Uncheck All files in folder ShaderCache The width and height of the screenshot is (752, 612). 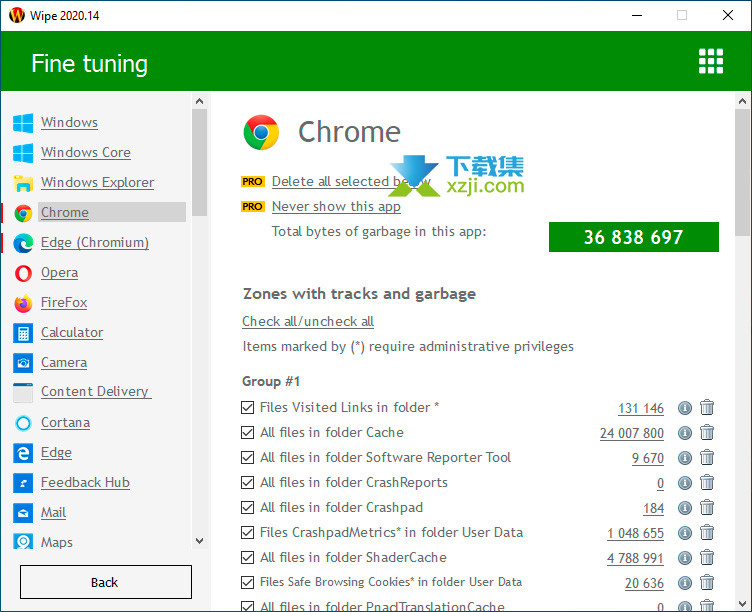coord(247,557)
